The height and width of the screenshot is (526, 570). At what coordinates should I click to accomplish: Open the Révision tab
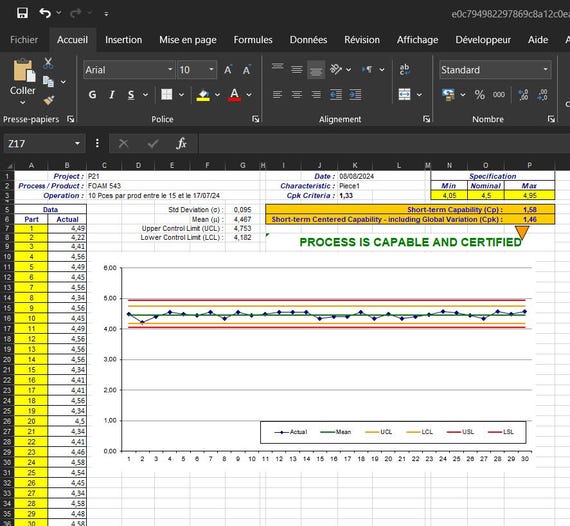point(362,40)
